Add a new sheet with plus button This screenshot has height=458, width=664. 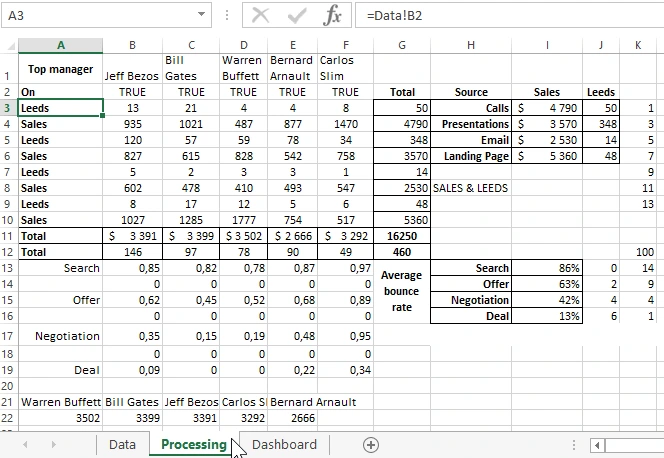pos(371,445)
